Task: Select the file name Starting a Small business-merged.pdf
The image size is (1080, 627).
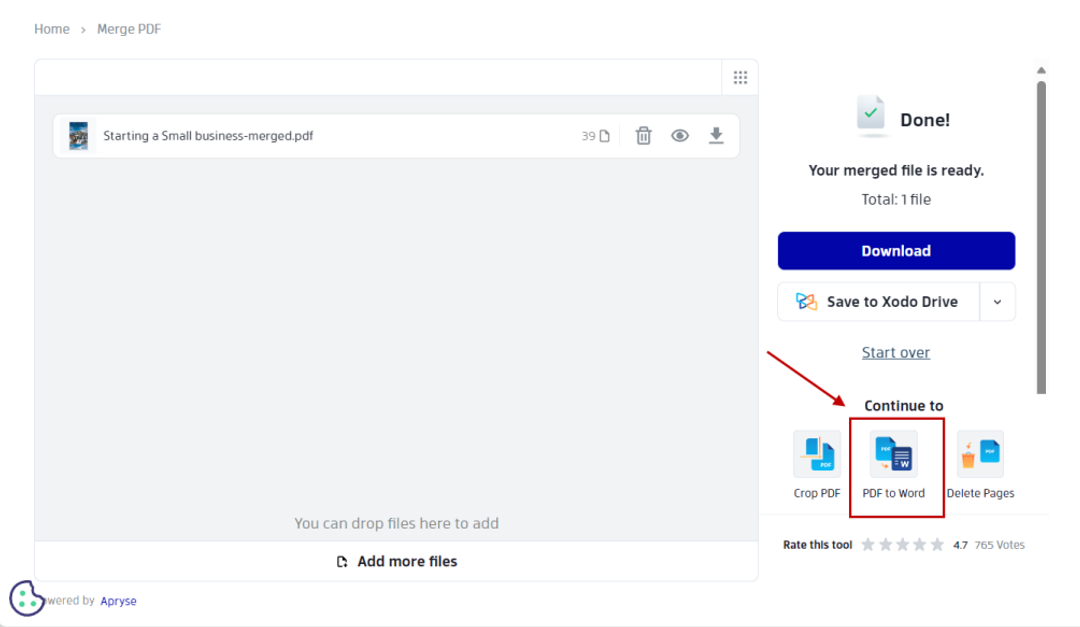Action: [208, 136]
